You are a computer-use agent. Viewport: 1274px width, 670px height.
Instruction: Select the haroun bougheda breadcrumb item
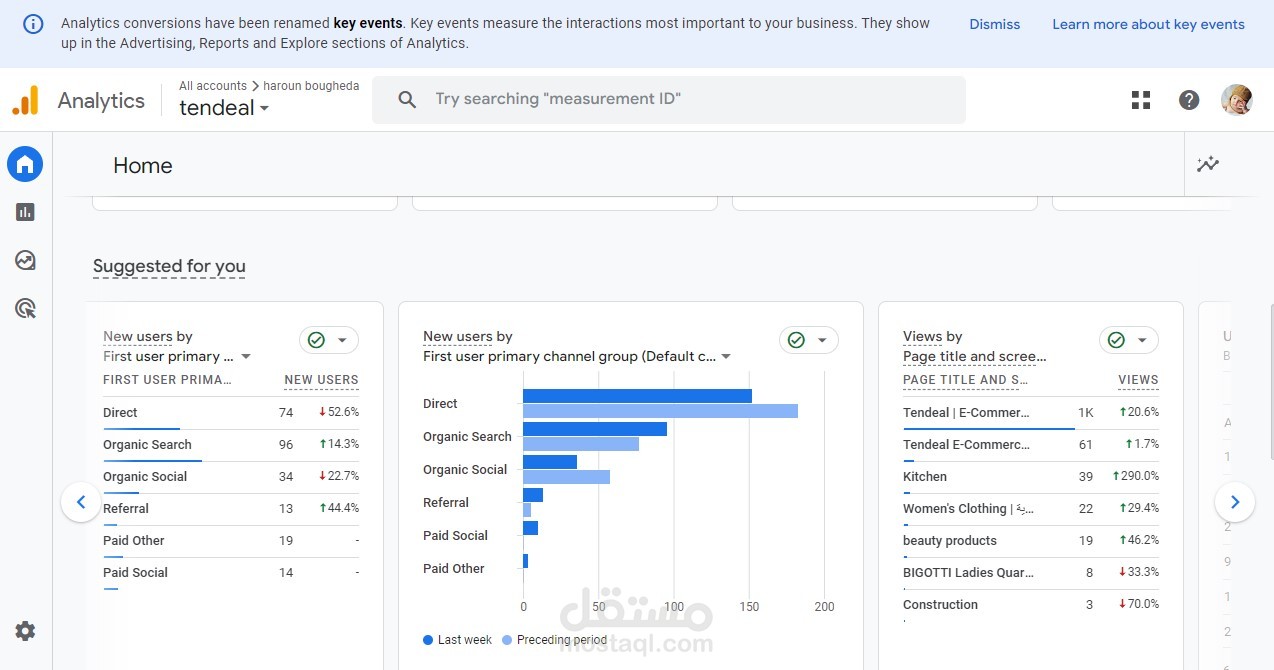(x=310, y=85)
